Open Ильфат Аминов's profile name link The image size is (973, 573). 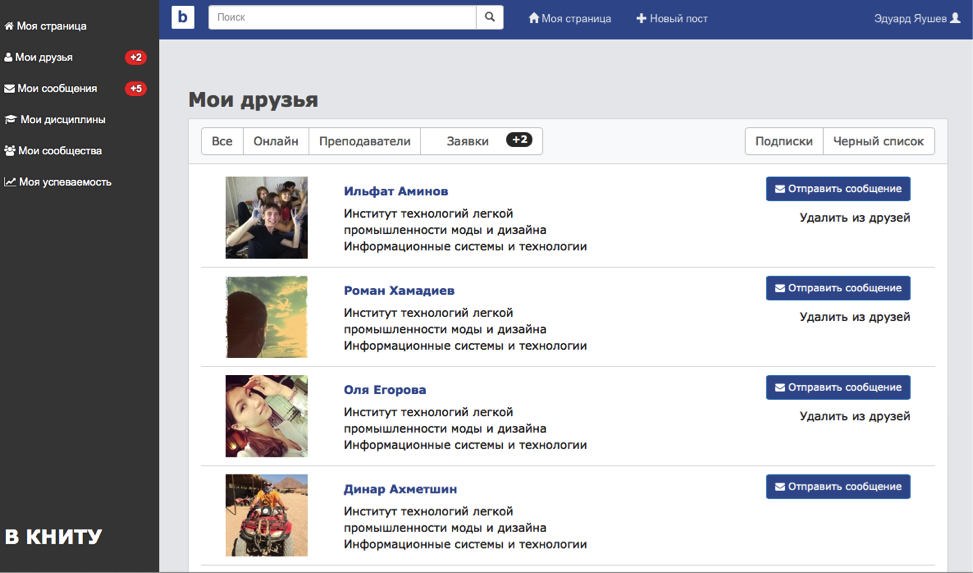pyautogui.click(x=396, y=191)
